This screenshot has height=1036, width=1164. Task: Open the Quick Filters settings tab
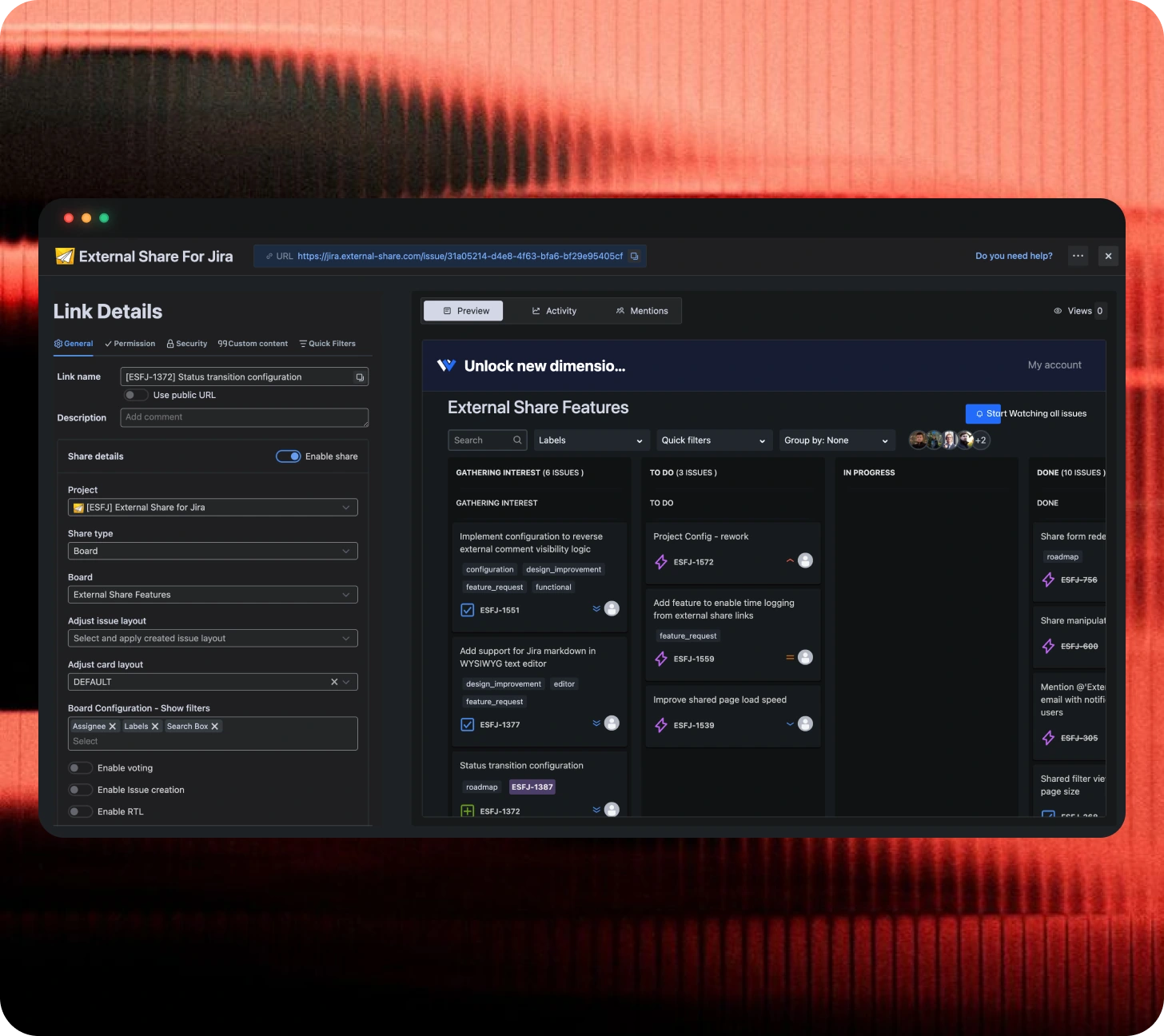pos(328,344)
